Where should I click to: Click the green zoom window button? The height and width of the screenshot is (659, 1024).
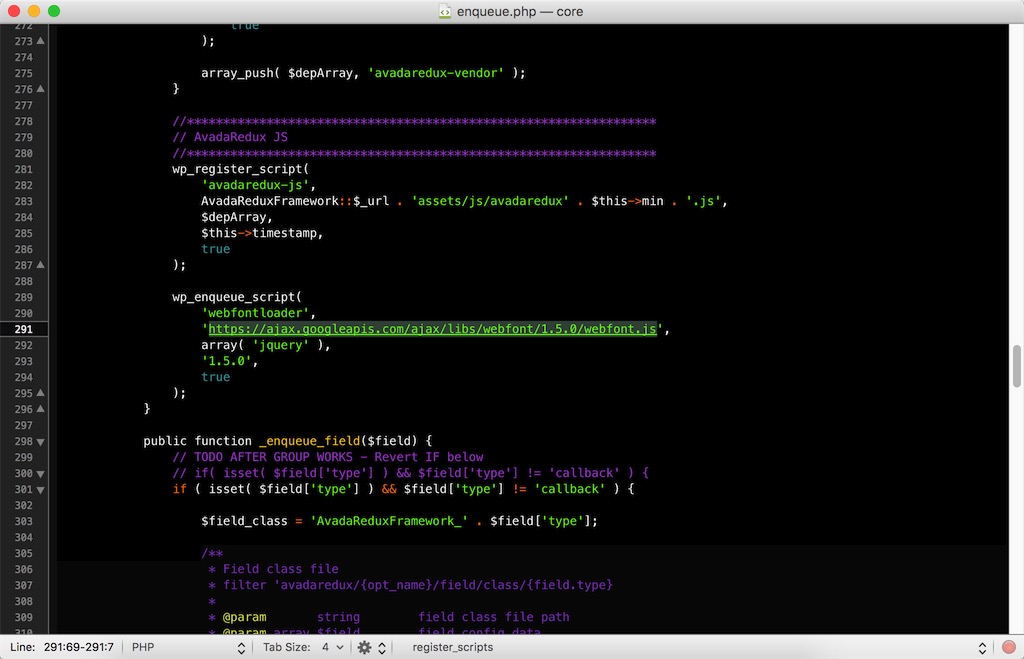pos(54,11)
